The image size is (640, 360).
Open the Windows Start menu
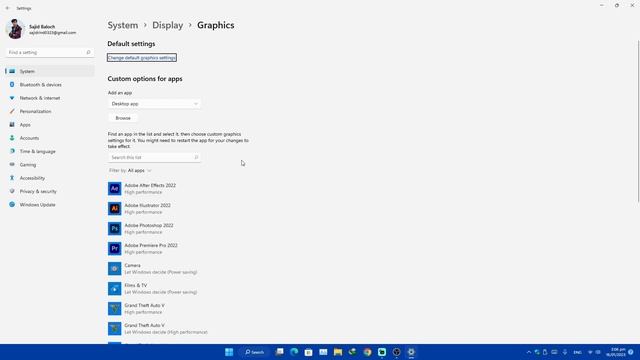coord(229,352)
